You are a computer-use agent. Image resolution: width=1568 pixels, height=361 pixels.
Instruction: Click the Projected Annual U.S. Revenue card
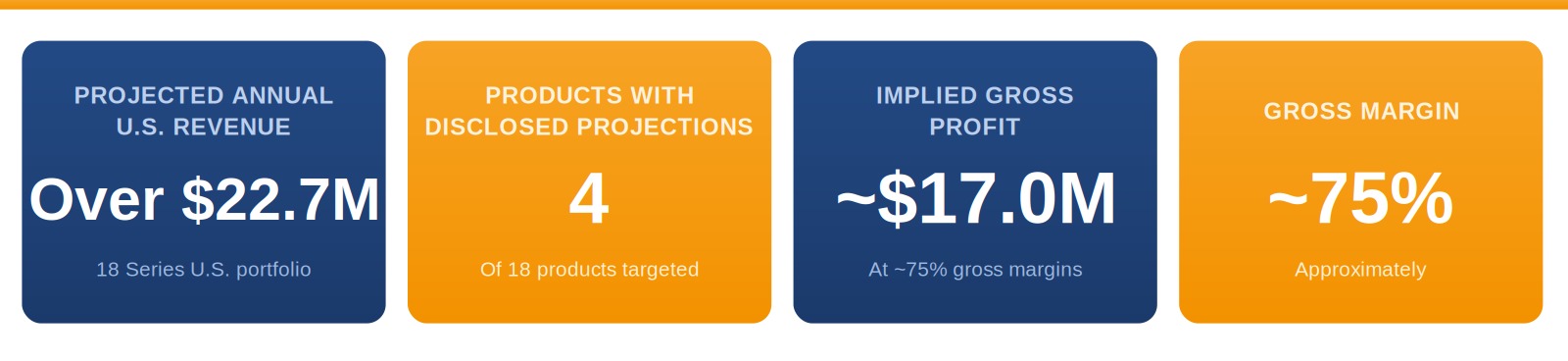(204, 181)
